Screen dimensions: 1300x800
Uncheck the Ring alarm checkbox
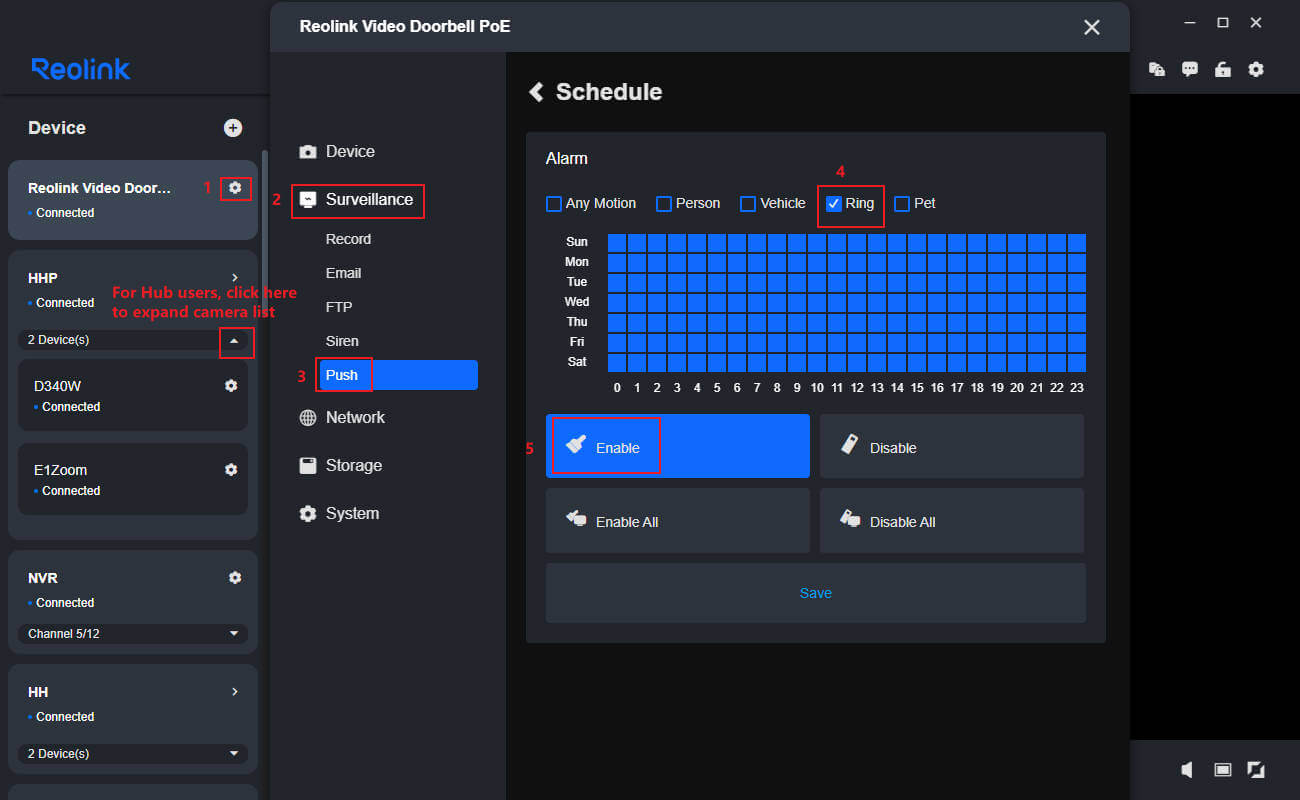834,204
